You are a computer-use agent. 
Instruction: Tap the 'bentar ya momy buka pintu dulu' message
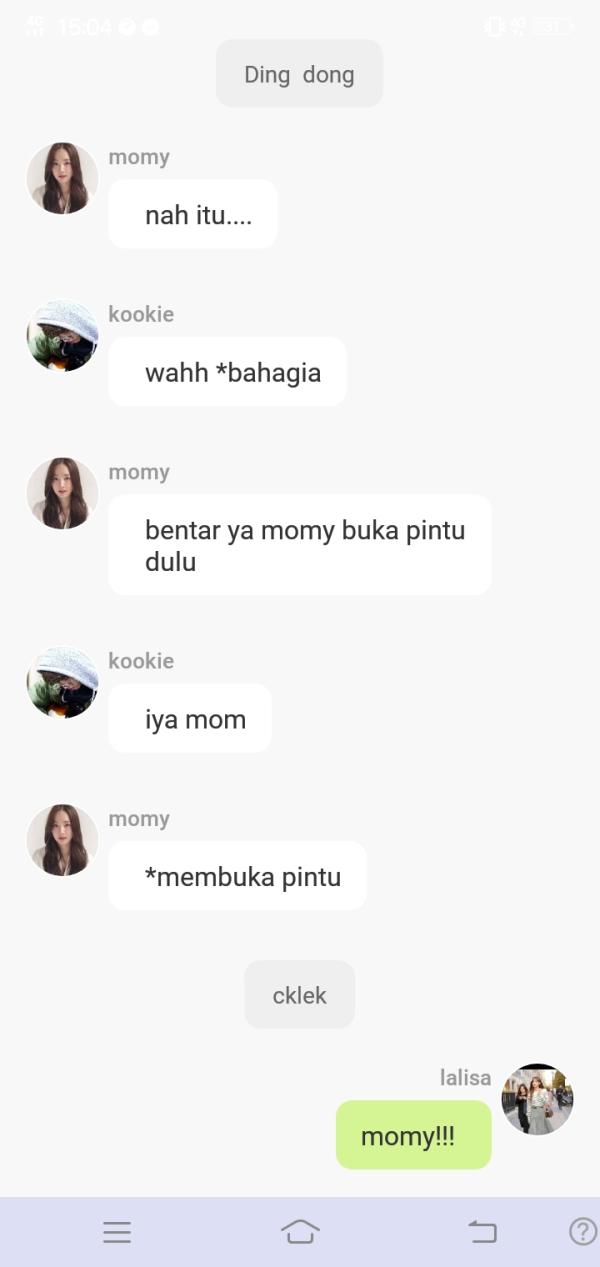pyautogui.click(x=300, y=545)
